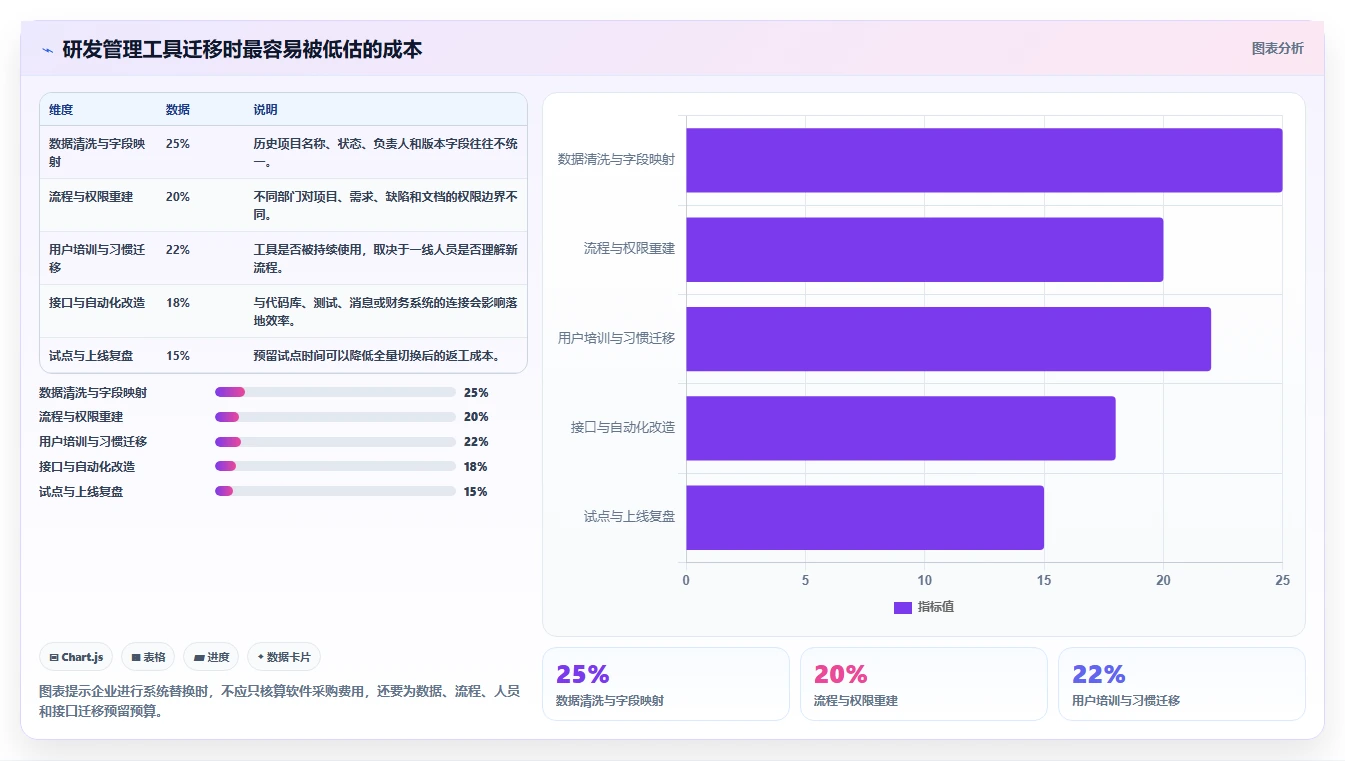Click description starting 预留试点时间
Screen dimensions: 1345x761
[x=377, y=356]
